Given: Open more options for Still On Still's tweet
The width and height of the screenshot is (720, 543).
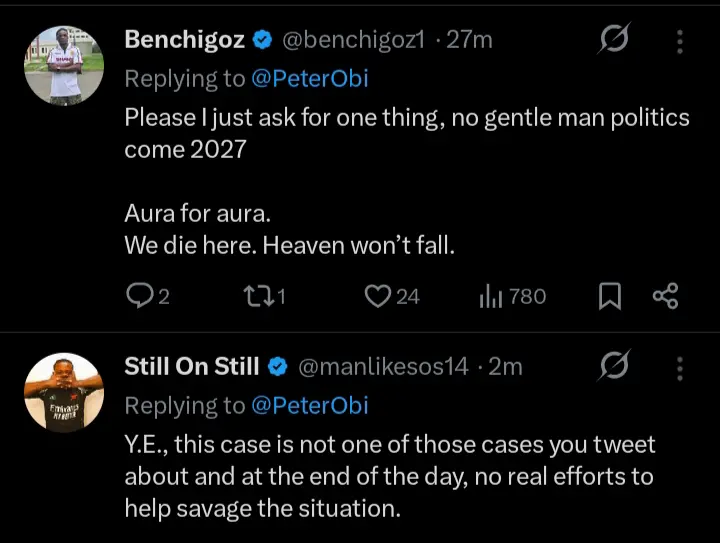Looking at the screenshot, I should (680, 368).
